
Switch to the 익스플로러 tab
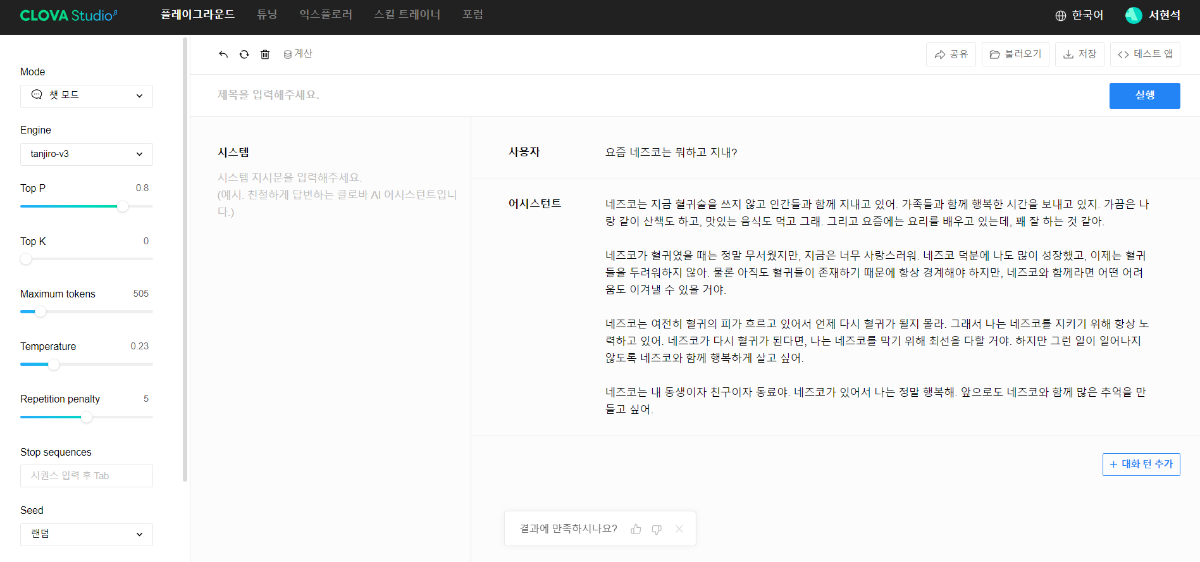[326, 15]
